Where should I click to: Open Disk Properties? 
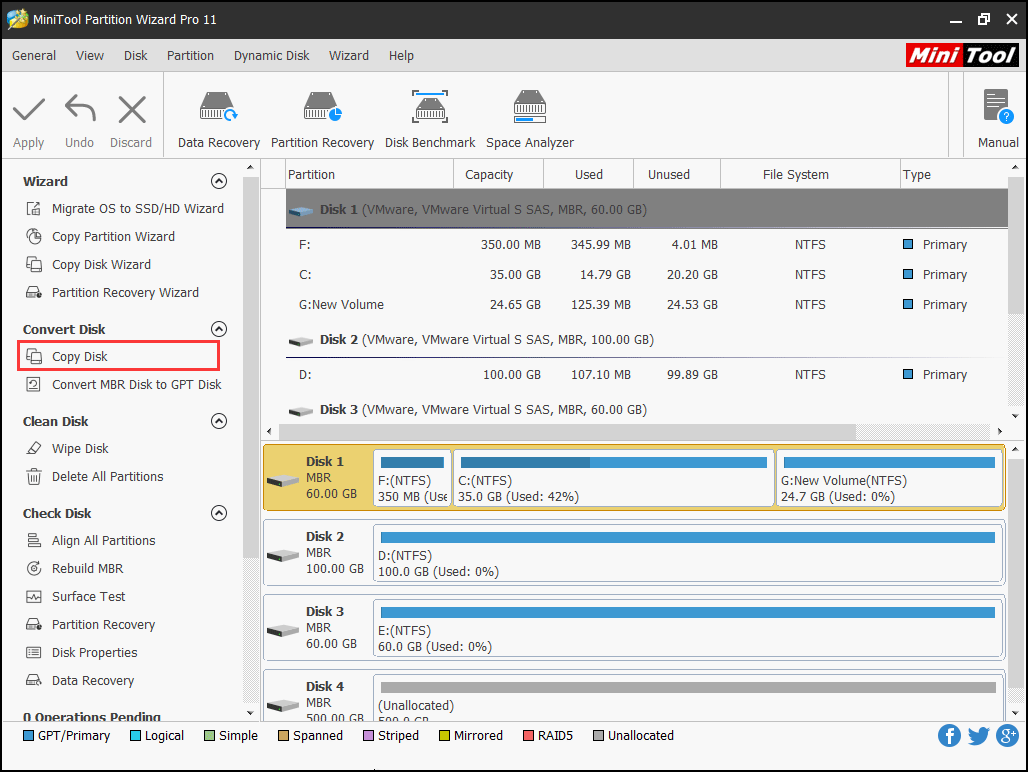tap(81, 653)
